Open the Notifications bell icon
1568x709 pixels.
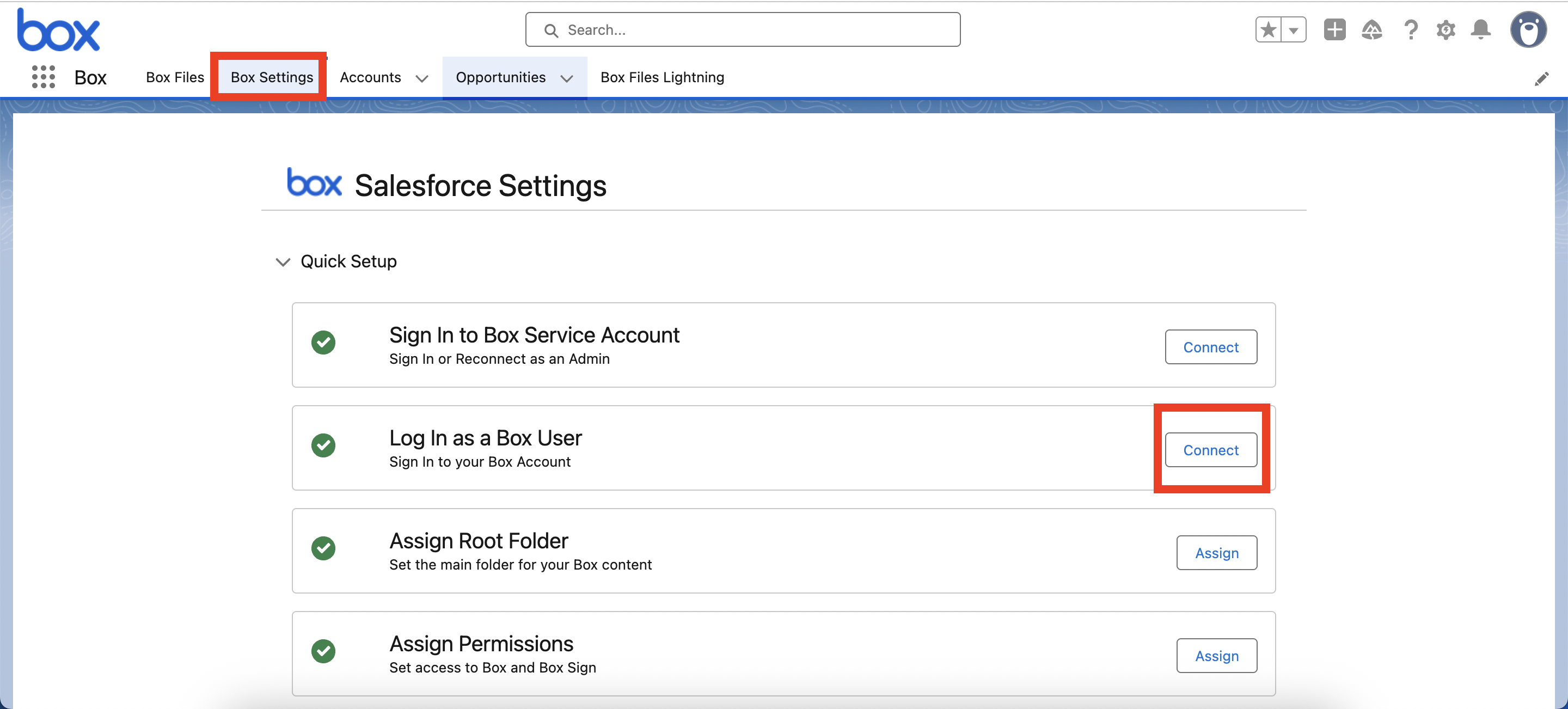tap(1480, 30)
